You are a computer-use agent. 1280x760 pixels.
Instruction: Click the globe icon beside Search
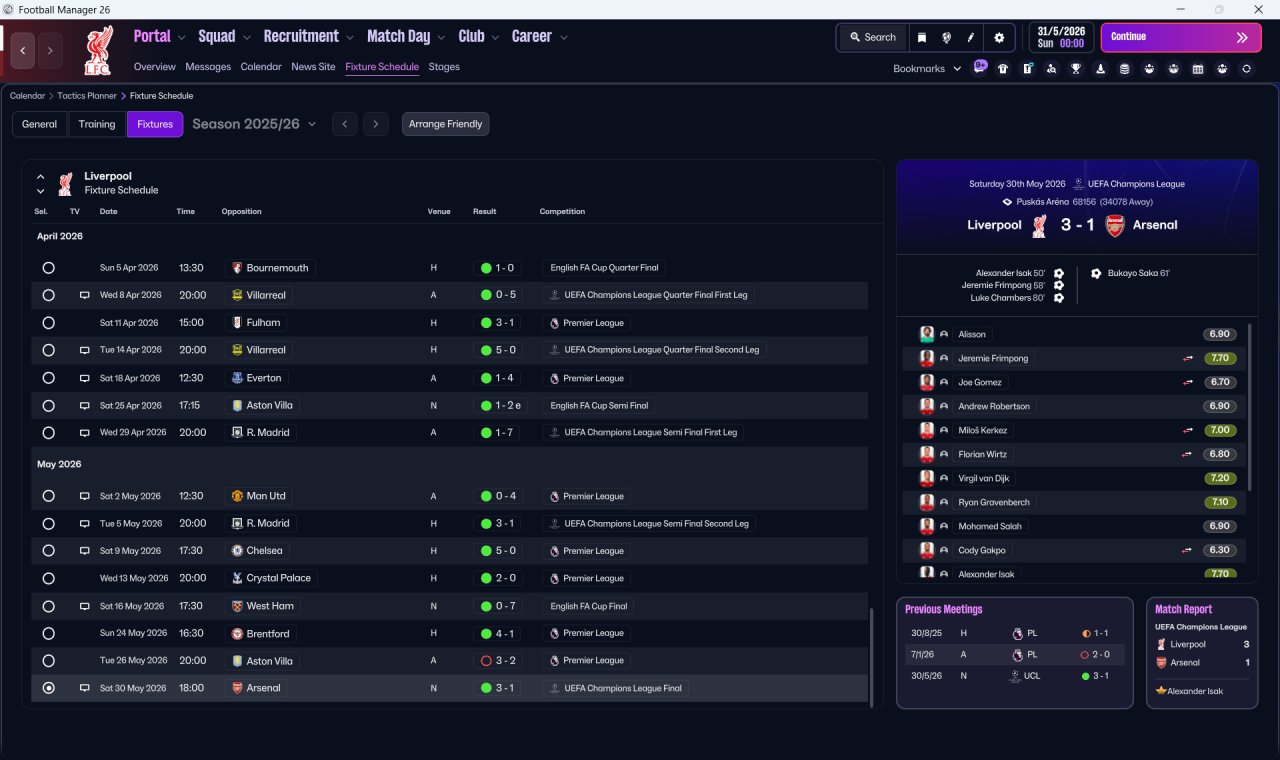pyautogui.click(x=946, y=37)
